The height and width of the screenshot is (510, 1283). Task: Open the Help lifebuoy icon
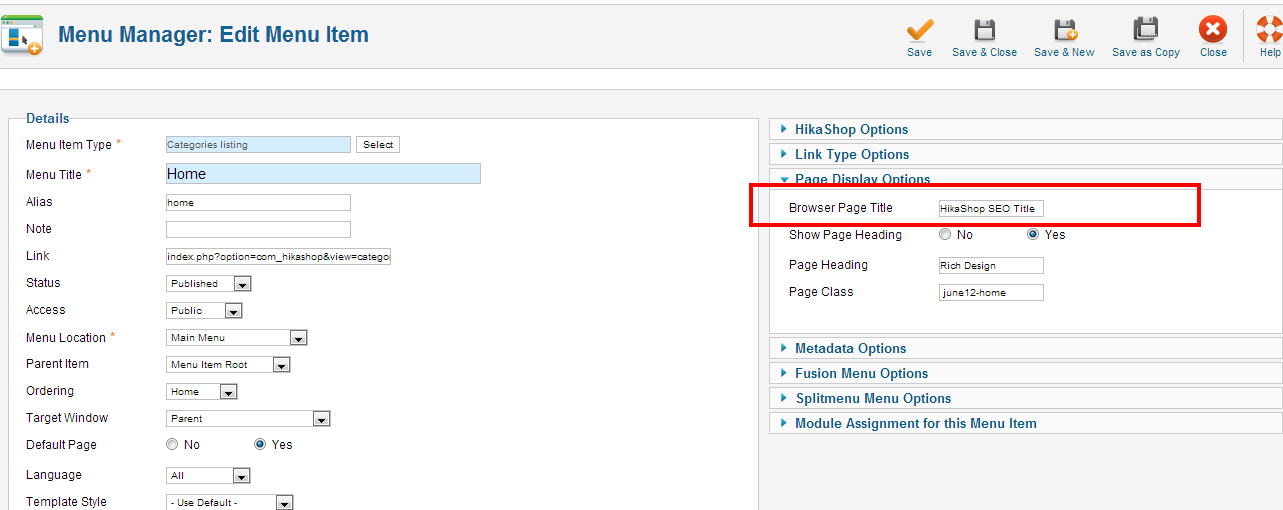tap(1270, 30)
